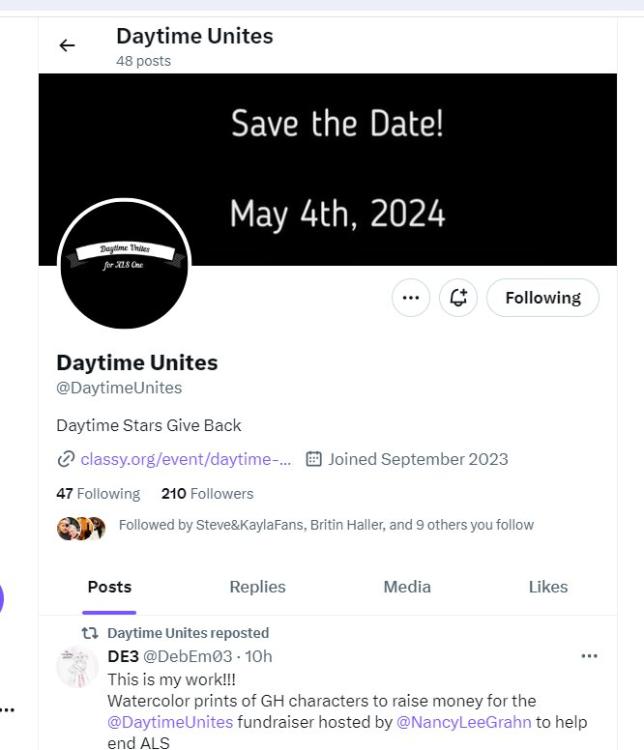Image resolution: width=644 pixels, height=750 pixels.
Task: Open Daytime Unites profile picture
Action: point(124,264)
